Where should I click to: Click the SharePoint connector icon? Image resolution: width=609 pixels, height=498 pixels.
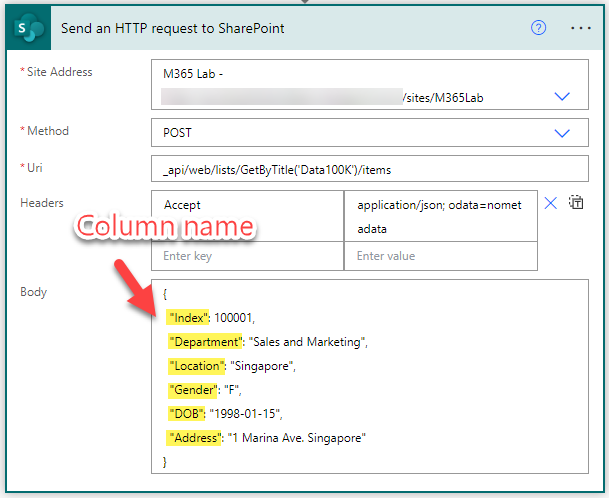[x=28, y=28]
